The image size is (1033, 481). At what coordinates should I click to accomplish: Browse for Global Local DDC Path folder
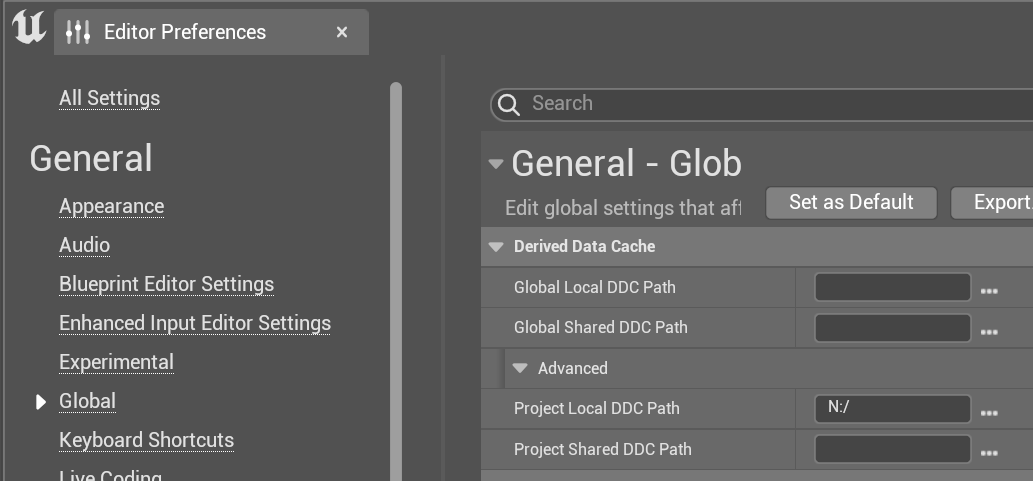click(989, 291)
